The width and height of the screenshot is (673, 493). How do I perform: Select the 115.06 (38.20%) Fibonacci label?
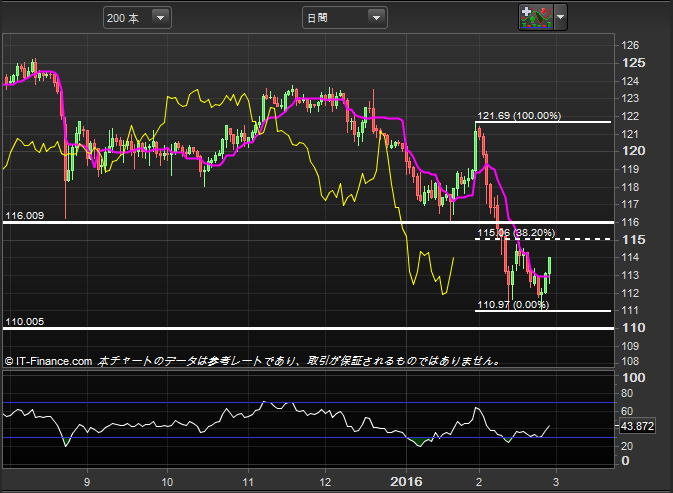click(516, 233)
